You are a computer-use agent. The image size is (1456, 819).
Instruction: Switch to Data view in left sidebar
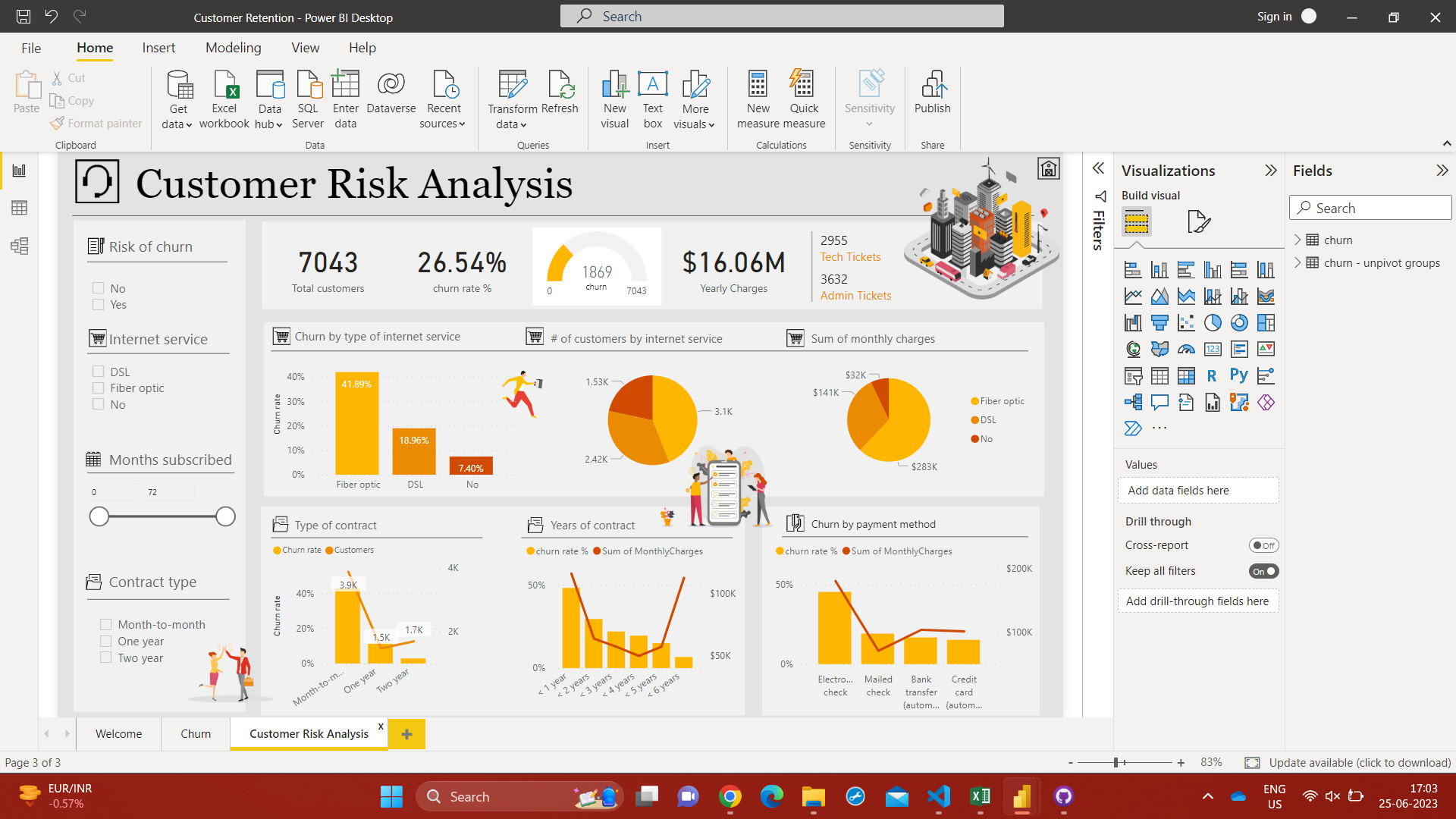pyautogui.click(x=19, y=208)
